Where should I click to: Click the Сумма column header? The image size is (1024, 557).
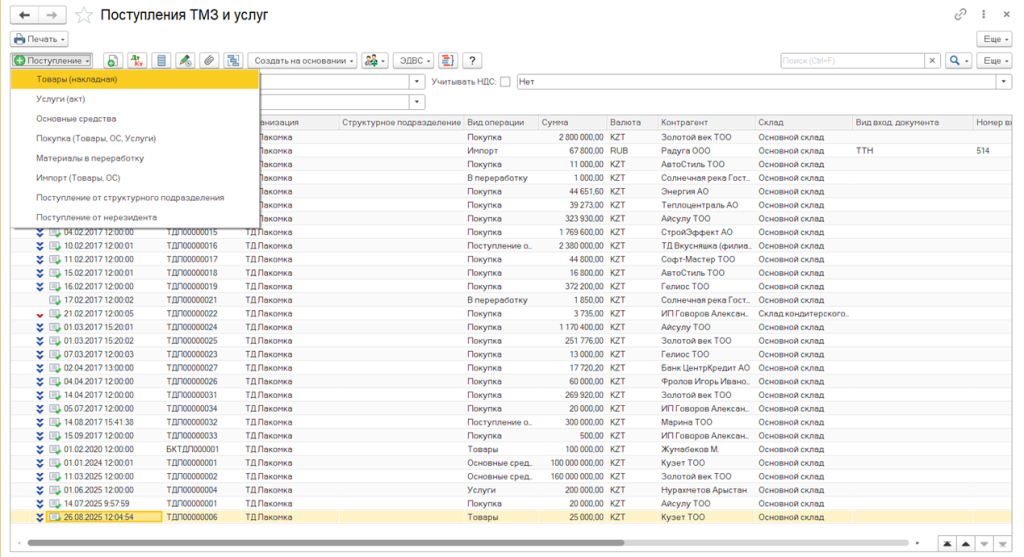pos(571,122)
